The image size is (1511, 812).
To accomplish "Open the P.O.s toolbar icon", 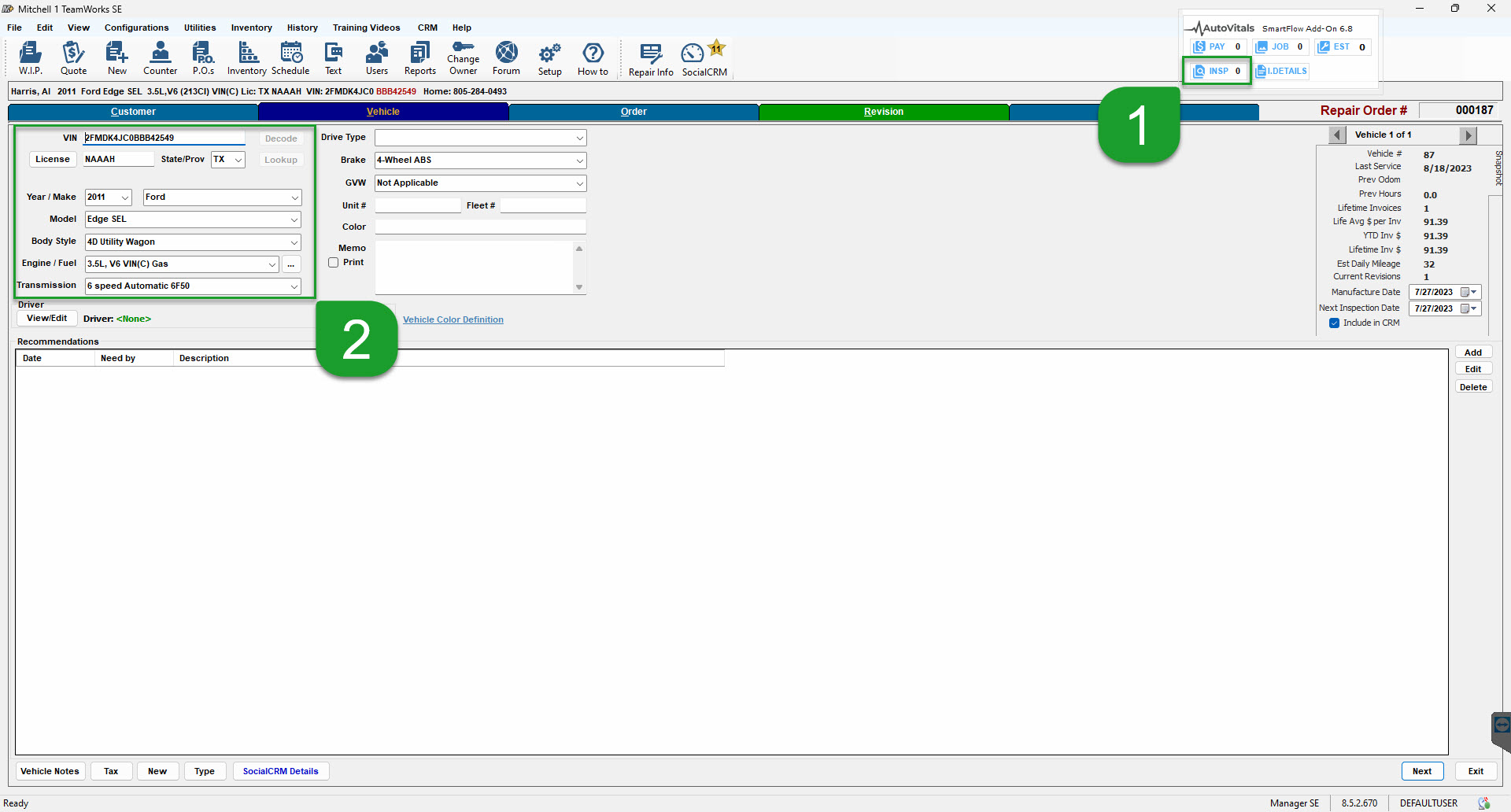I will (x=203, y=59).
